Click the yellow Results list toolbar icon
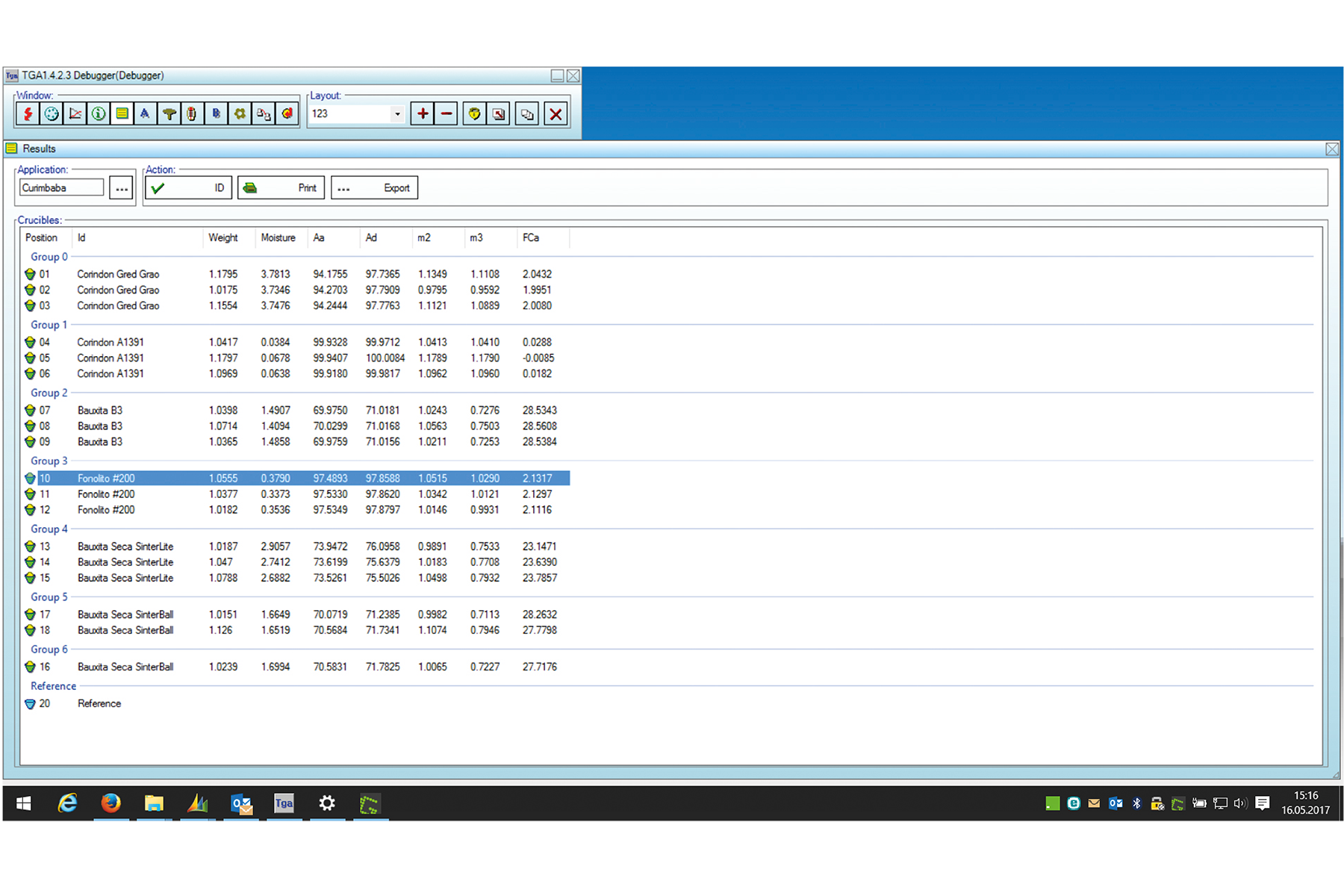The image size is (1344, 896). click(x=122, y=113)
